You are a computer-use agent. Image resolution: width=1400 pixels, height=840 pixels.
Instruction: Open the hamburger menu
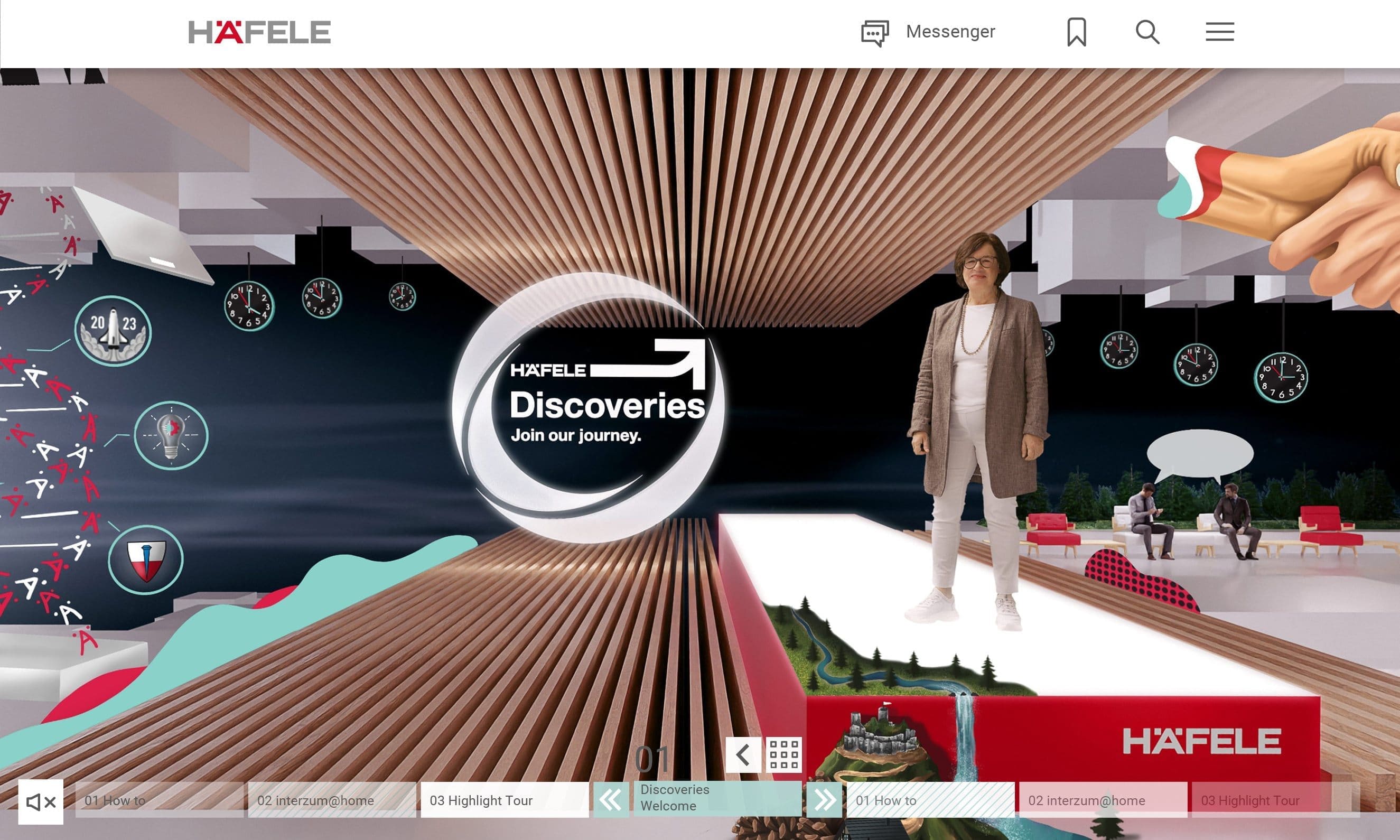coord(1219,32)
